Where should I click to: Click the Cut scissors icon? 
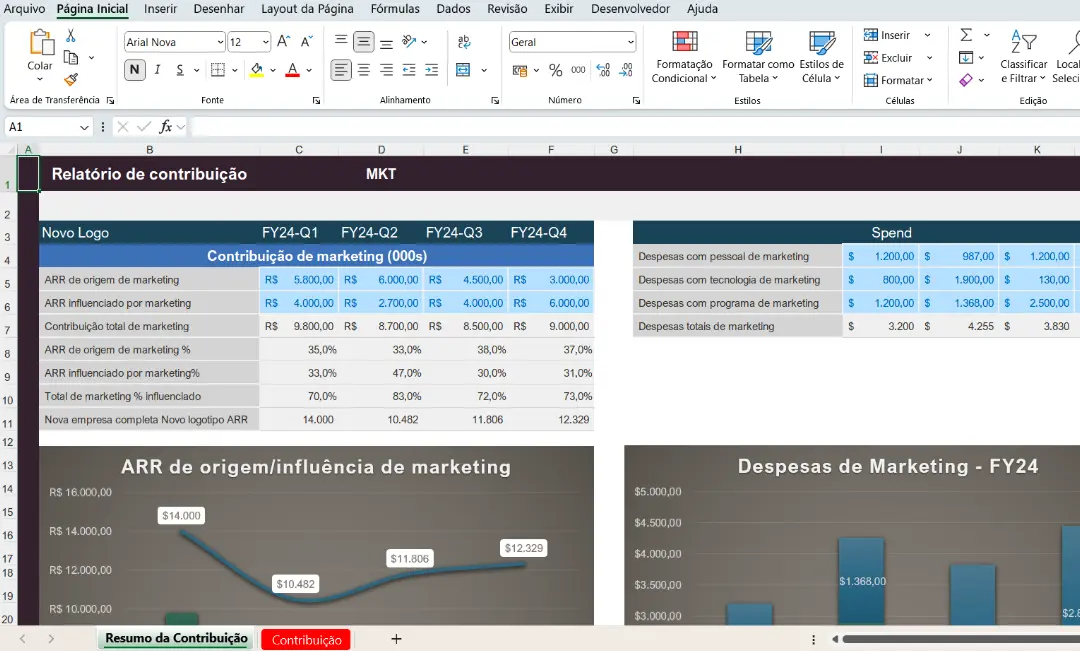pyautogui.click(x=71, y=35)
